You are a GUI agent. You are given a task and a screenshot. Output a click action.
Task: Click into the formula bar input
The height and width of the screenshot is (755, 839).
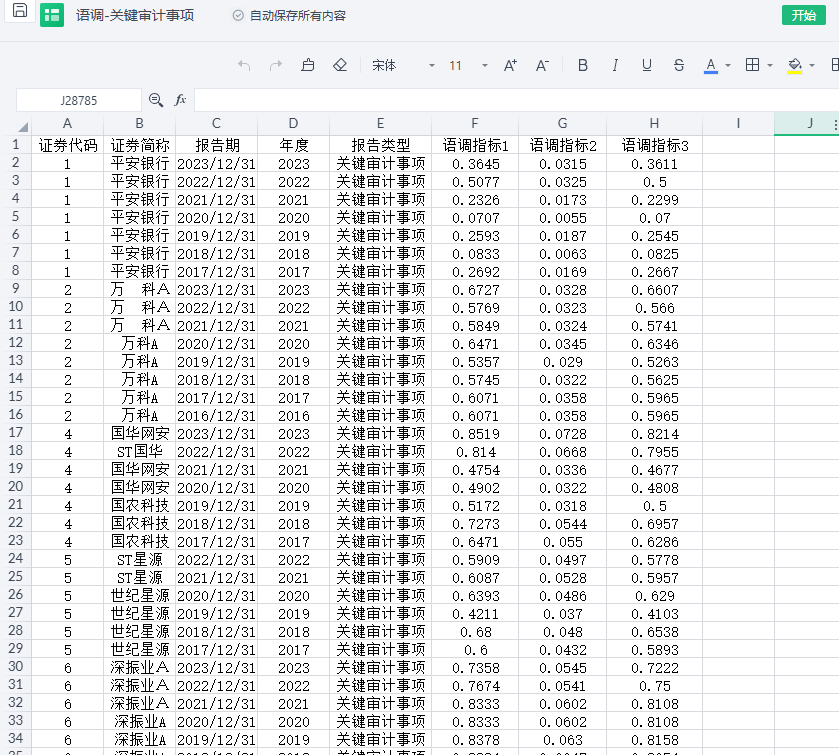click(x=516, y=100)
